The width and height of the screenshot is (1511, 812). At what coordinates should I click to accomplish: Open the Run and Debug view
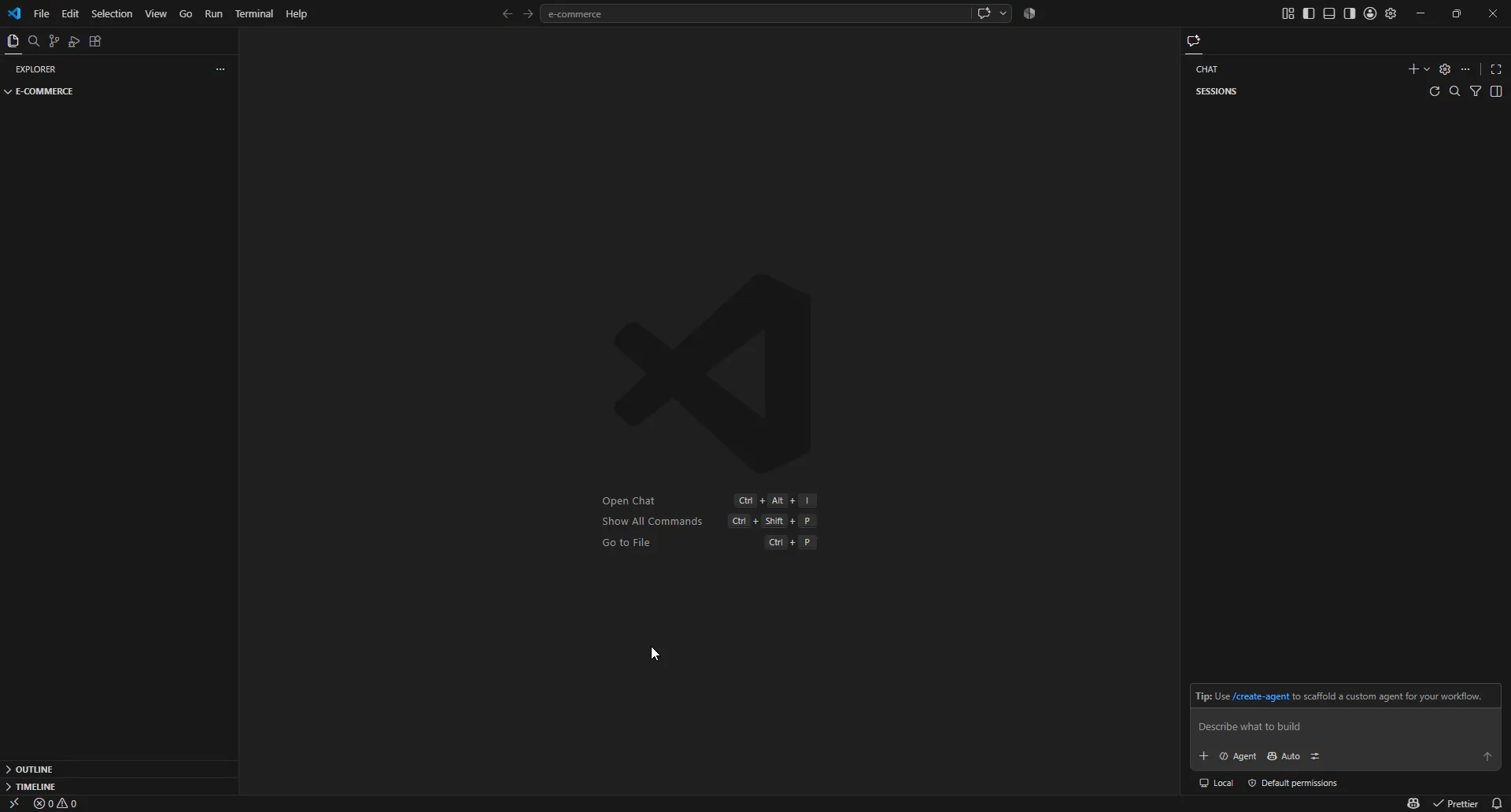[75, 42]
